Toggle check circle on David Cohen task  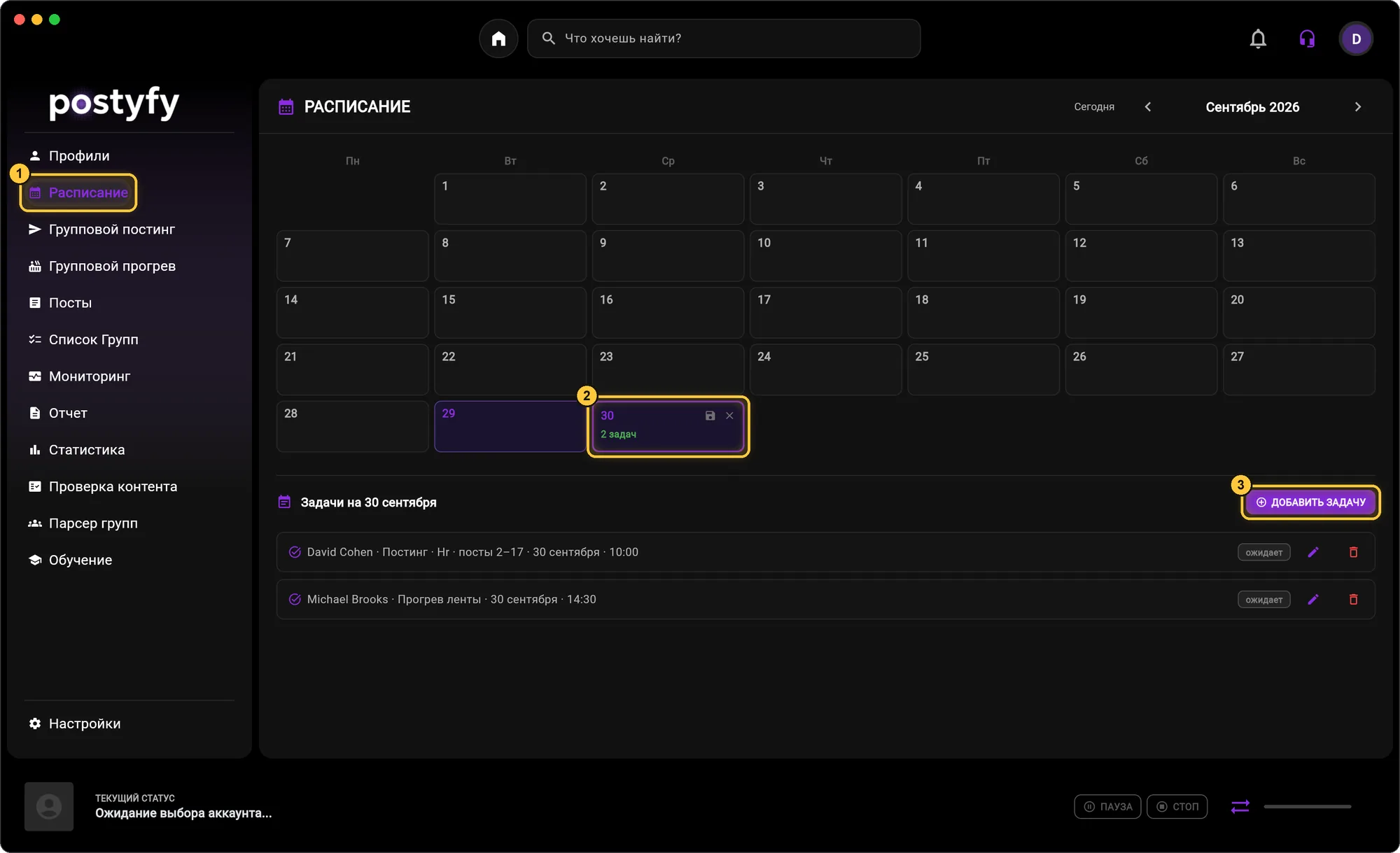coord(295,552)
